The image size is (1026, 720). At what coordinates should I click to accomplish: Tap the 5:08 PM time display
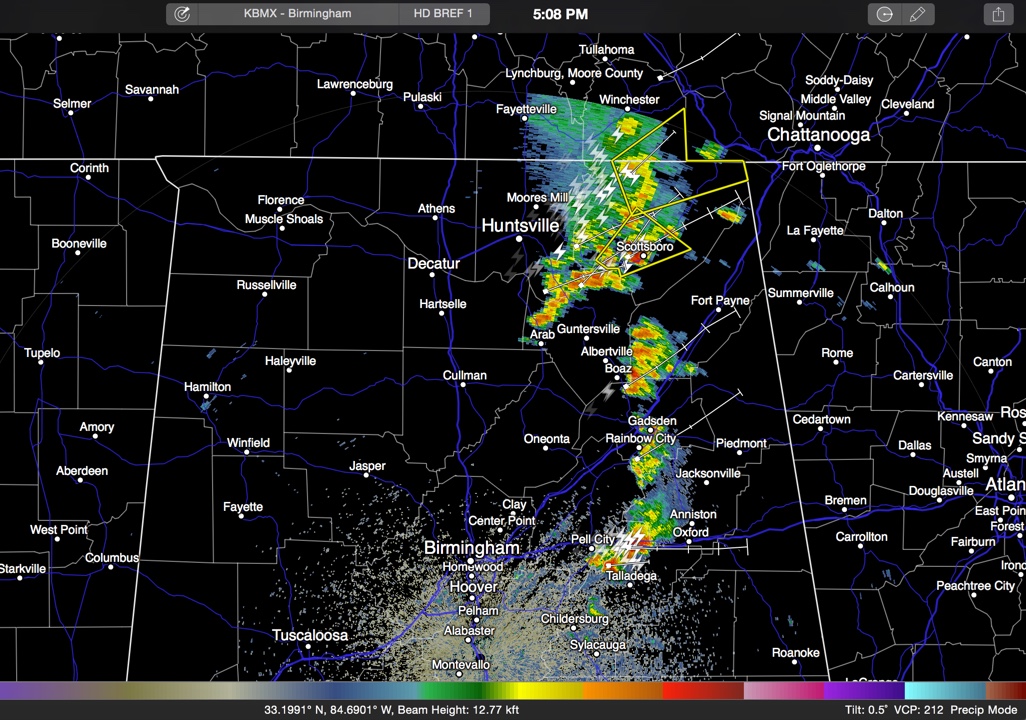560,14
